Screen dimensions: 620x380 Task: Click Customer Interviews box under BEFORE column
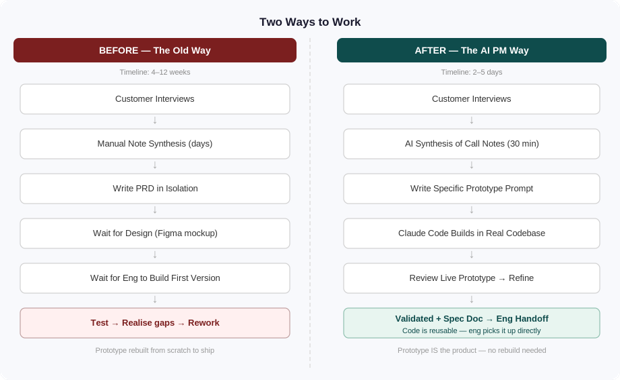[155, 99]
